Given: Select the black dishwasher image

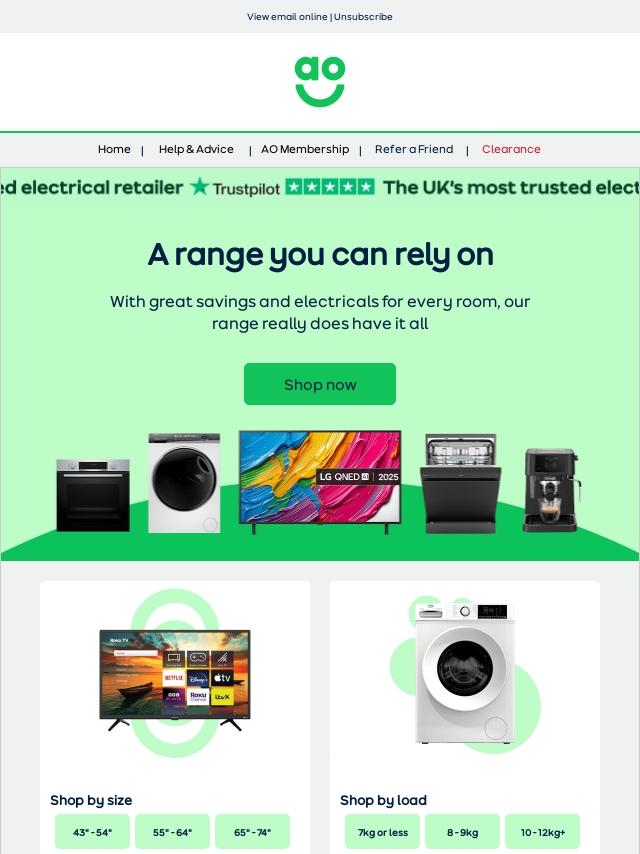Looking at the screenshot, I should click(x=461, y=483).
